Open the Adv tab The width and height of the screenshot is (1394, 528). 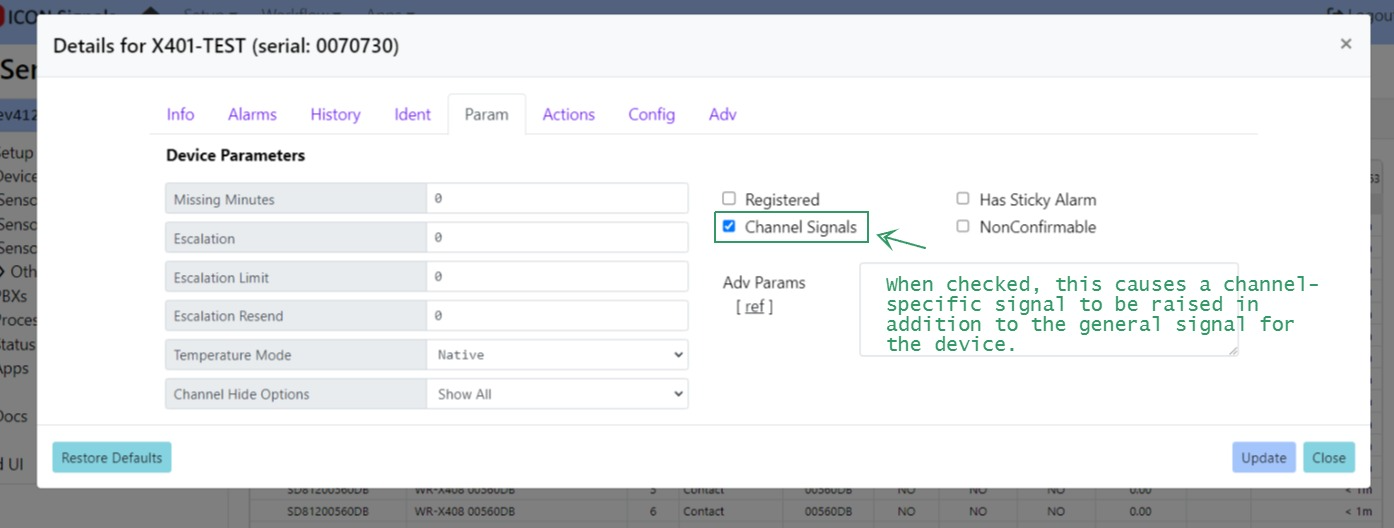(x=722, y=114)
